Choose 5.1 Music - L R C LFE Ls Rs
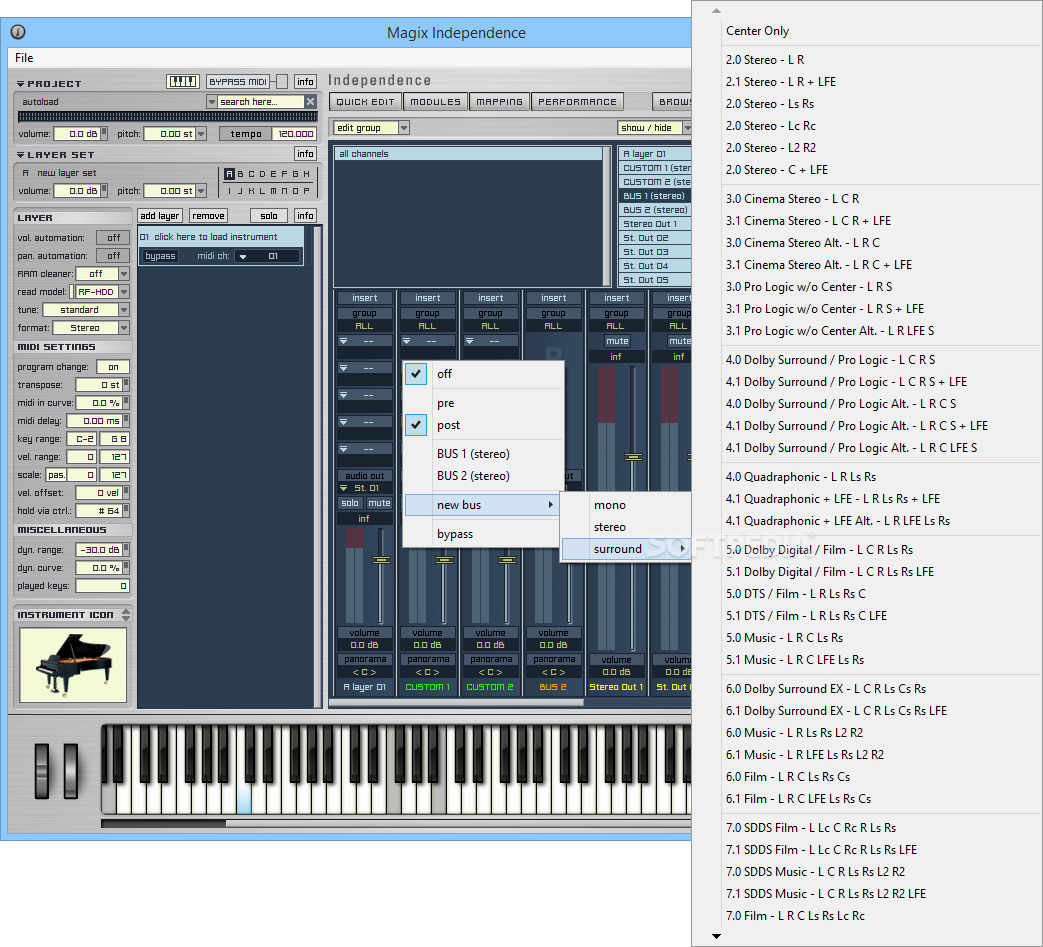Viewport: 1043px width, 947px height. [795, 660]
